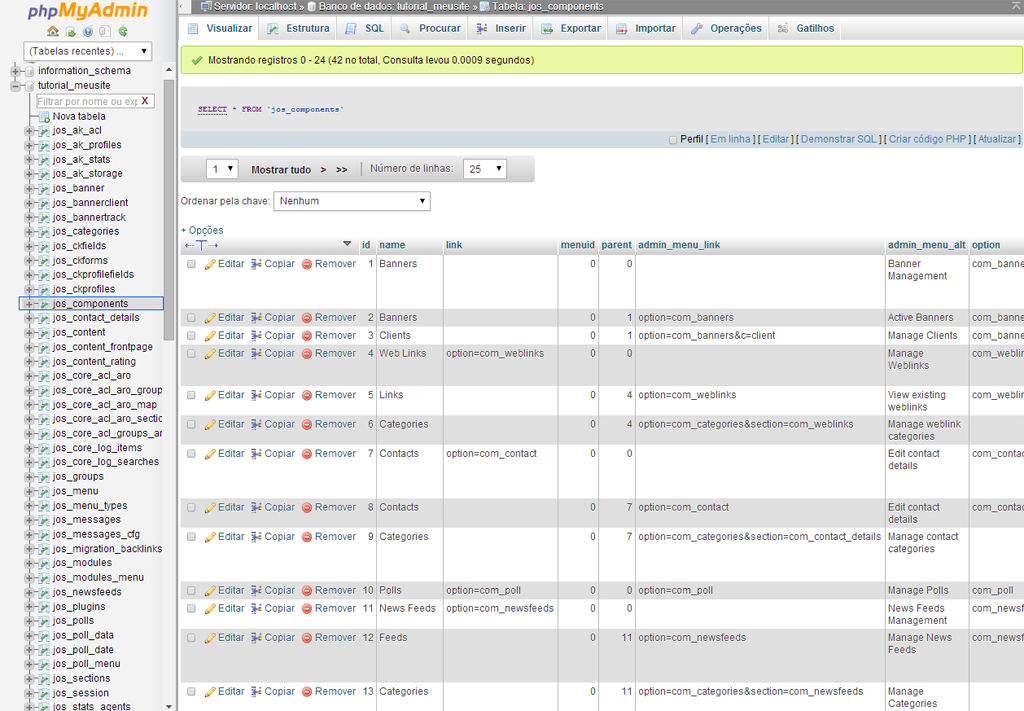Click the jos_banner table icon in tree
This screenshot has width=1024, height=711.
click(44, 189)
